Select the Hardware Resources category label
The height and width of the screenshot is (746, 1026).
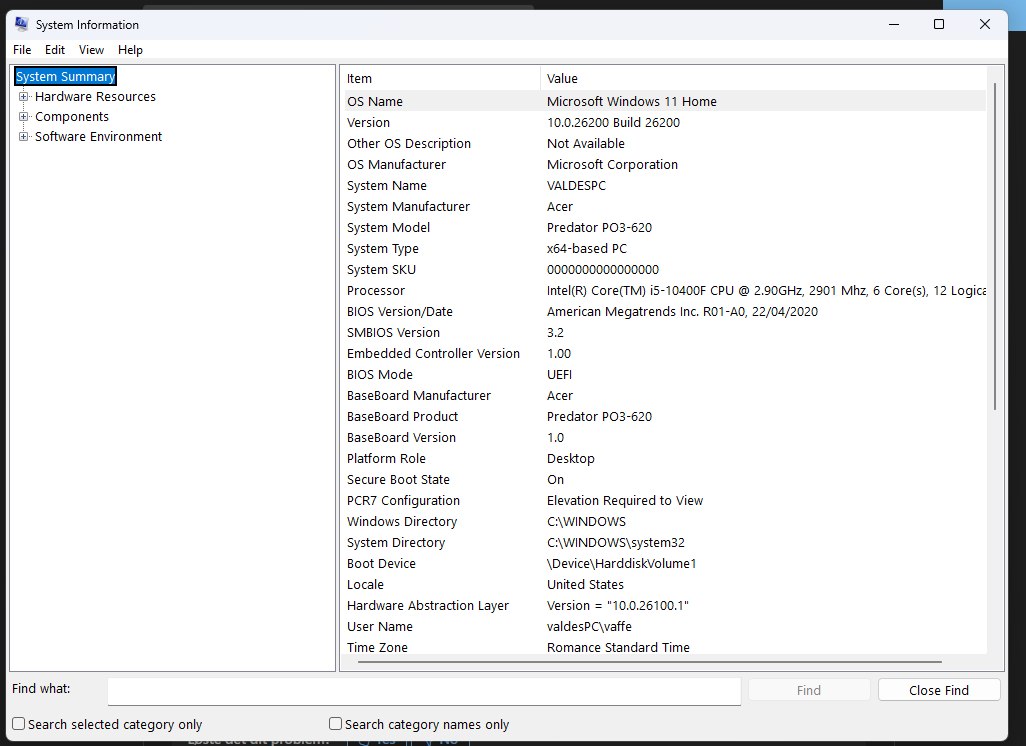tap(96, 97)
